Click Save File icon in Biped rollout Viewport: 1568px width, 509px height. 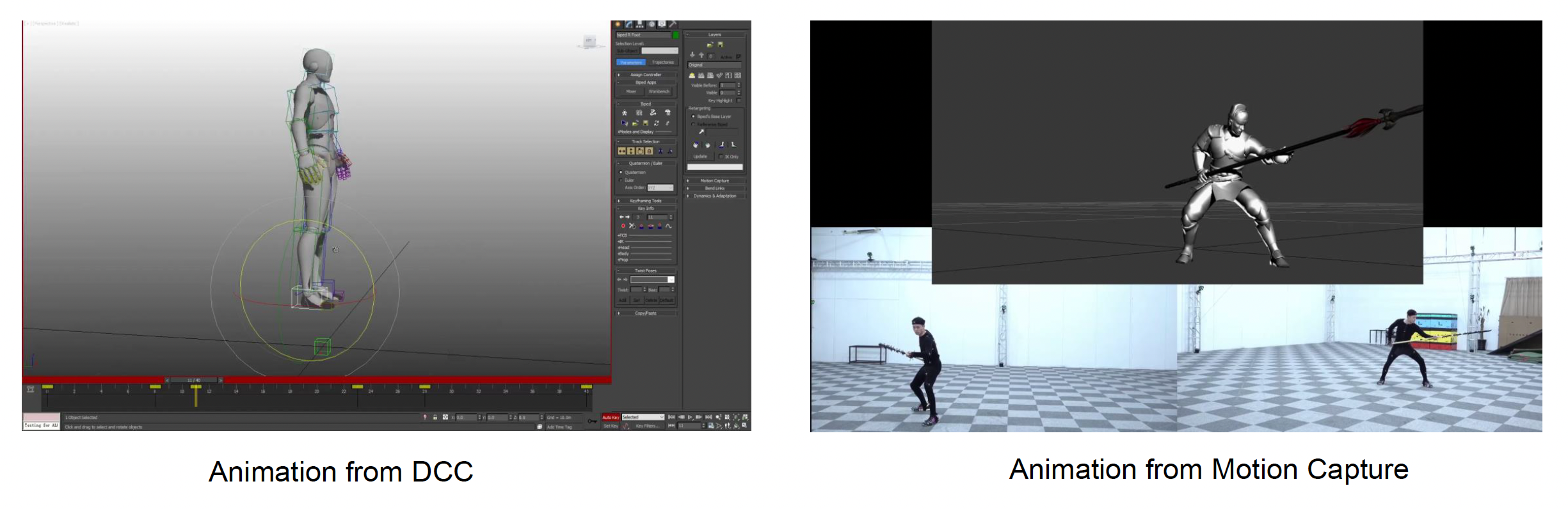pyautogui.click(x=646, y=123)
